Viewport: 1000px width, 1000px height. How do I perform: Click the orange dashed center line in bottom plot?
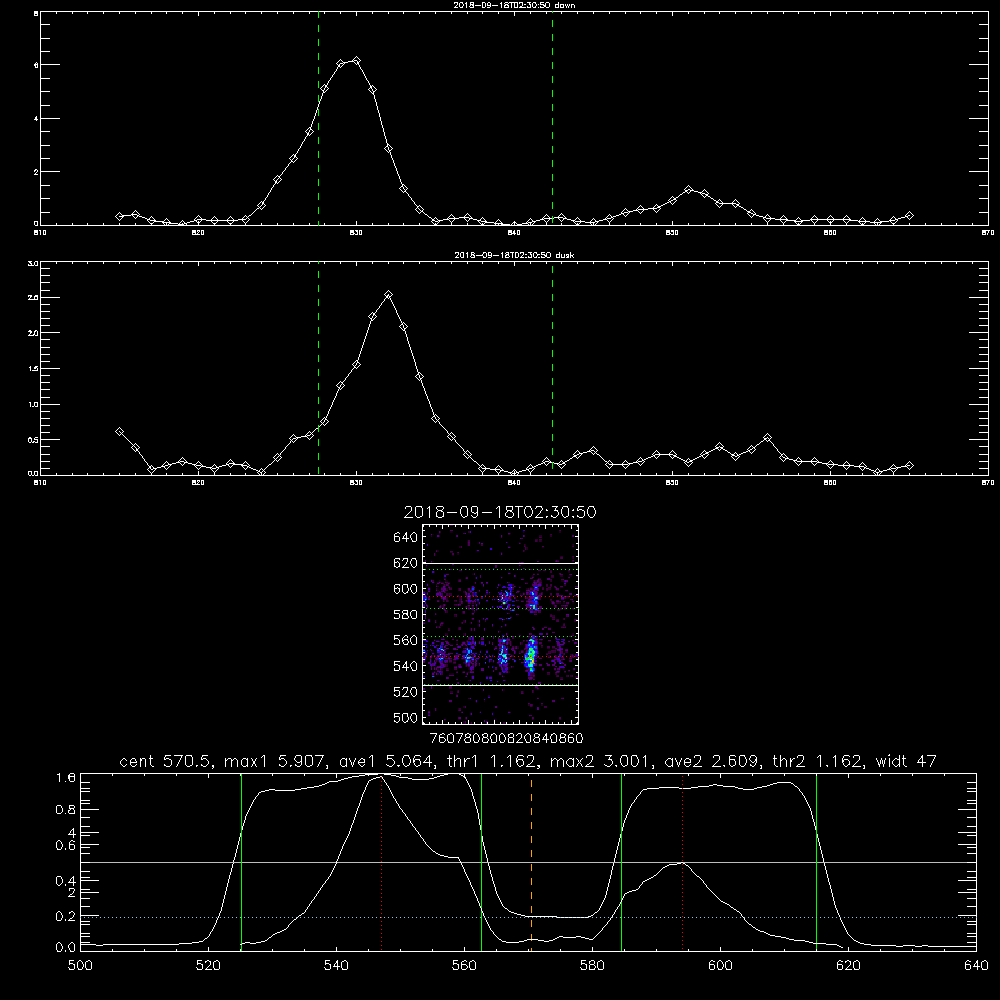coord(531,861)
